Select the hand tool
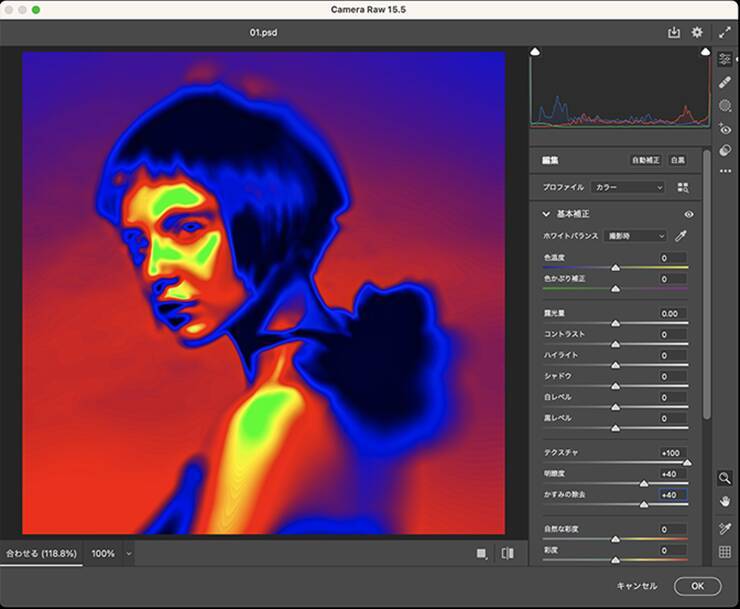740x609 pixels. tap(725, 501)
